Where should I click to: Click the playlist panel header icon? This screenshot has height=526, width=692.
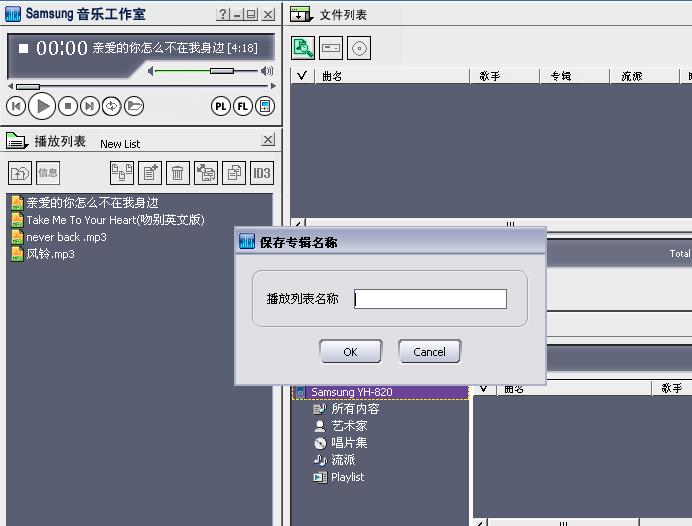click(x=17, y=141)
